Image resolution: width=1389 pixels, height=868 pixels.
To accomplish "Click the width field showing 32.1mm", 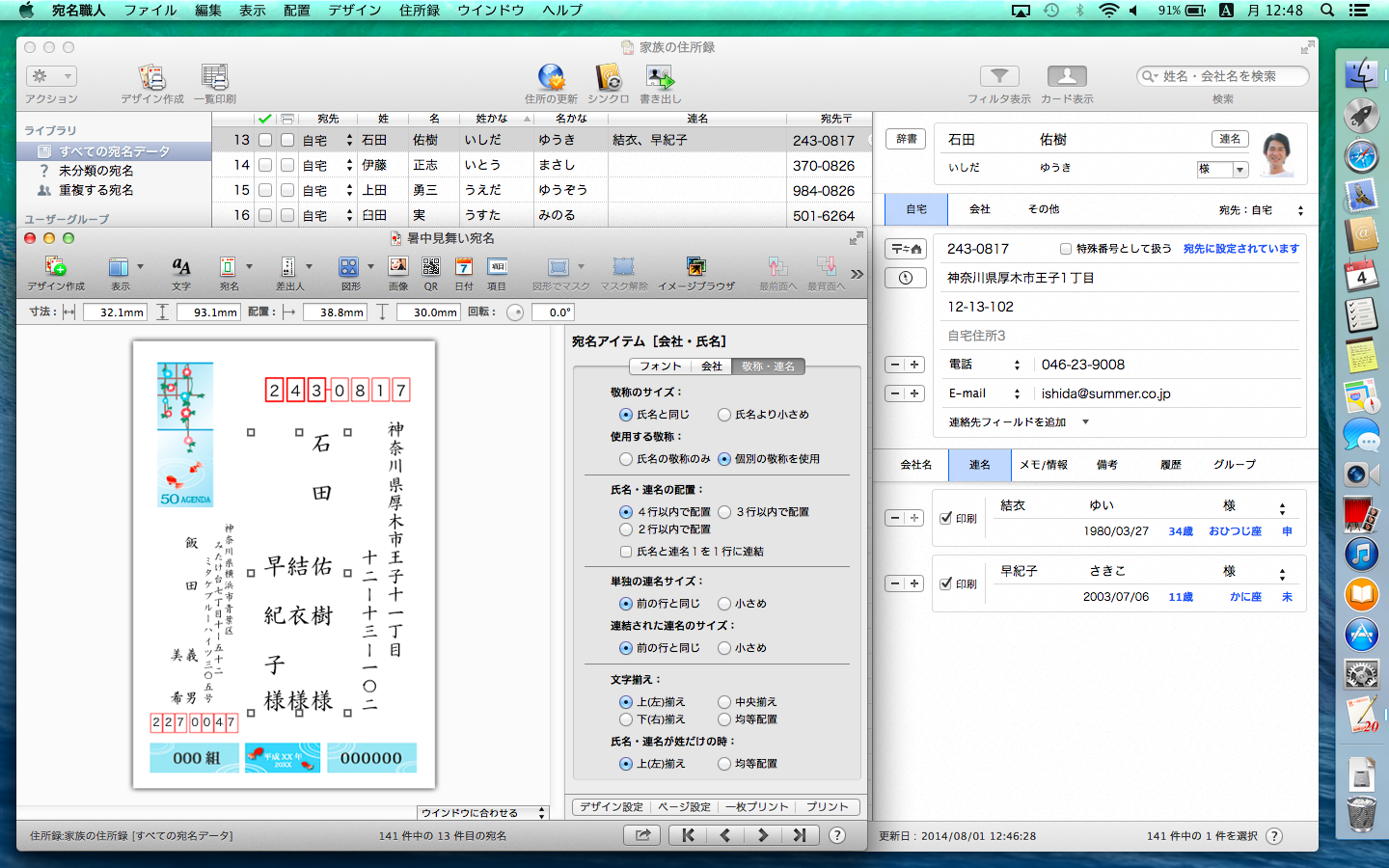I will pos(116,312).
